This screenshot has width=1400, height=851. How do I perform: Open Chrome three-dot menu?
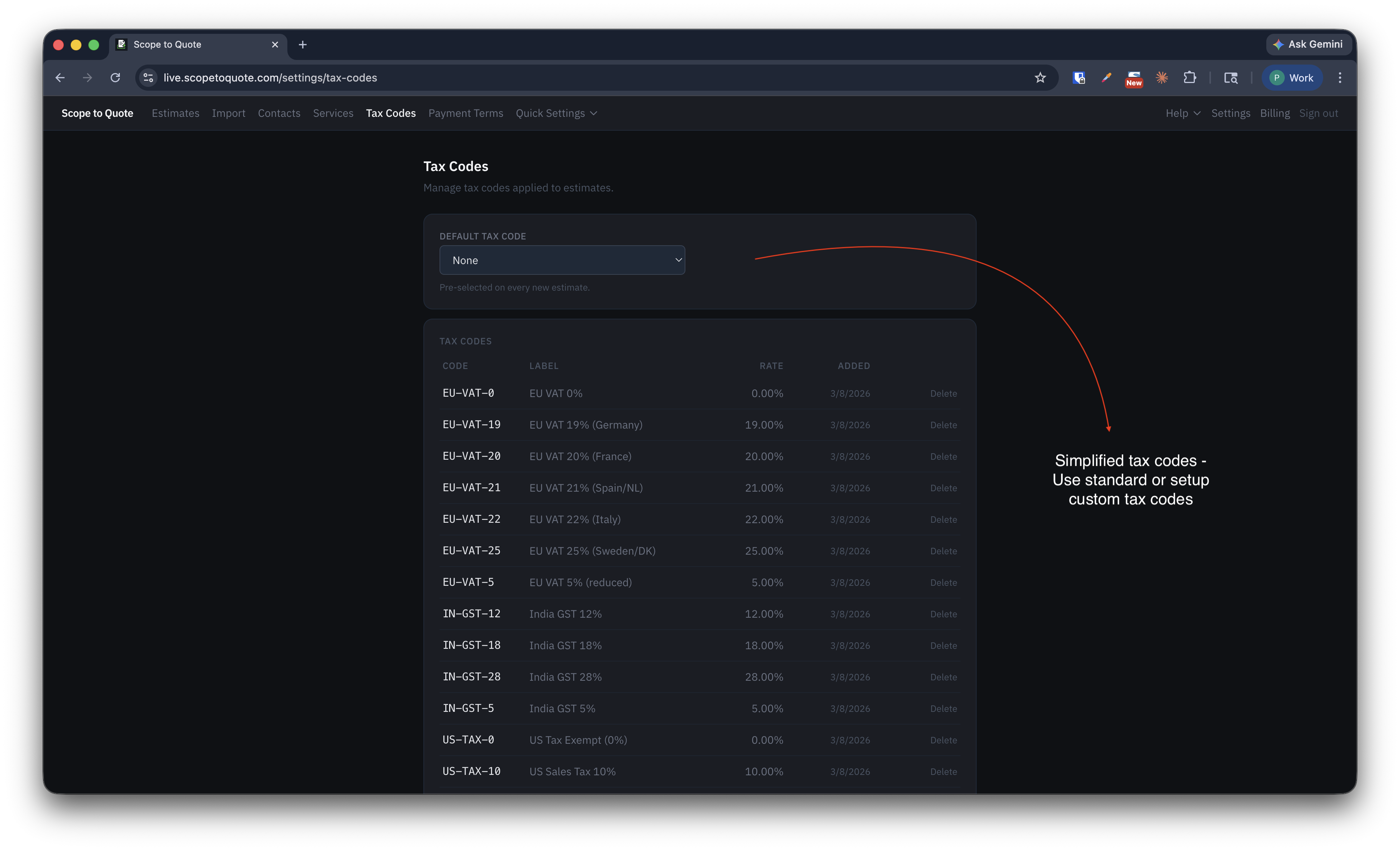click(1340, 78)
